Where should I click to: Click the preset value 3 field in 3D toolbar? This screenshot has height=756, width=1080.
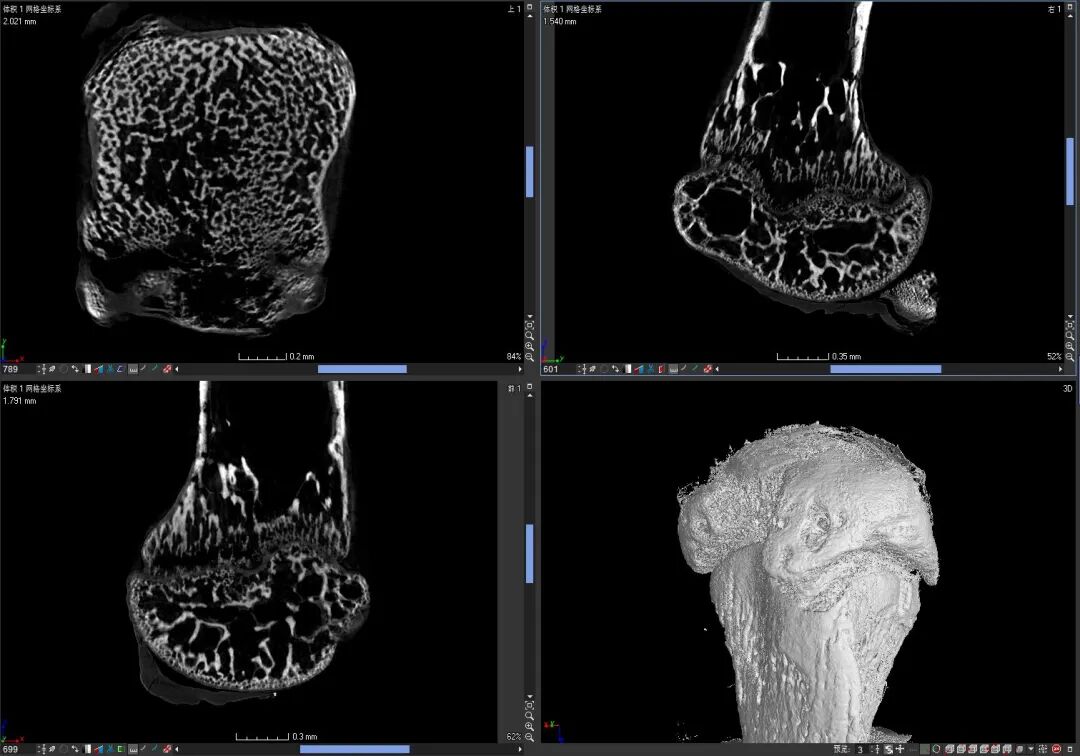tap(861, 749)
